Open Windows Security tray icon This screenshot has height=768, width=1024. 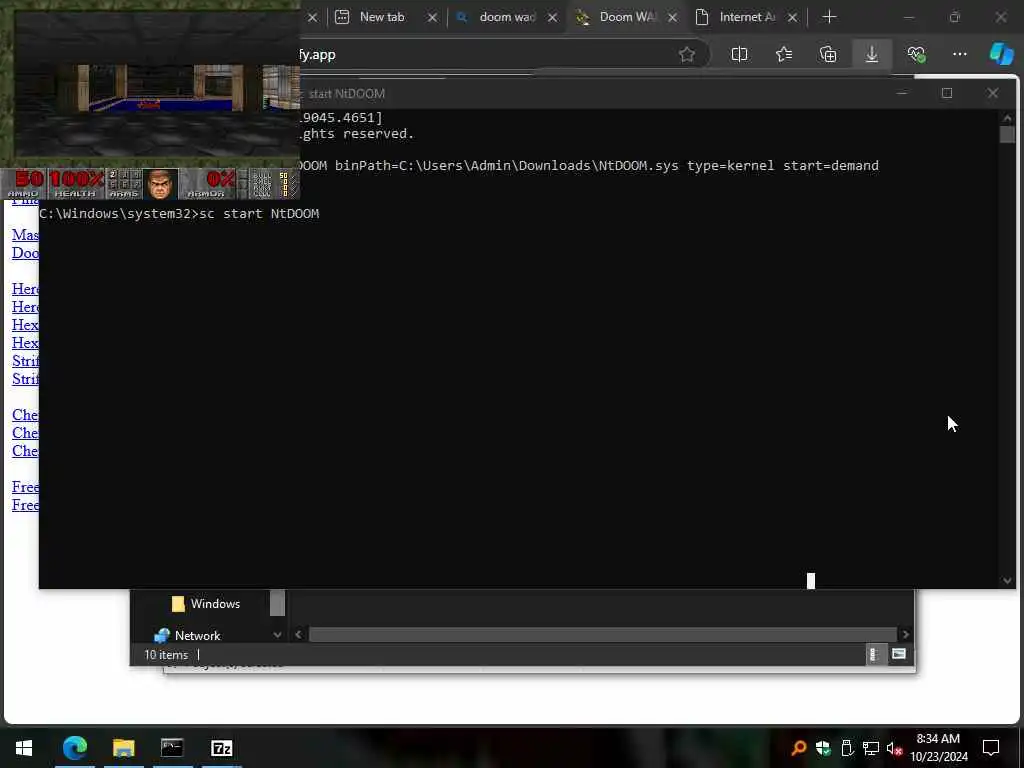[823, 748]
